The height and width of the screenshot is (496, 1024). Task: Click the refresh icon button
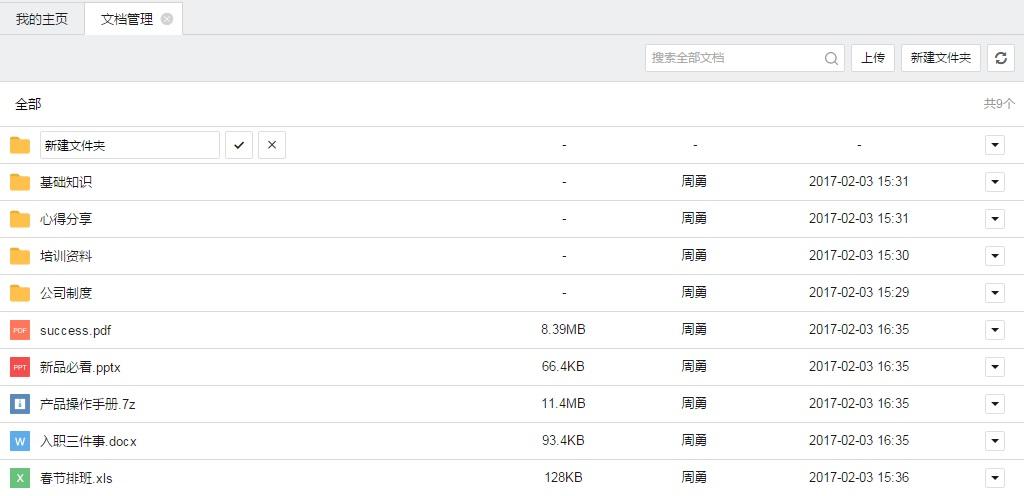[1001, 58]
